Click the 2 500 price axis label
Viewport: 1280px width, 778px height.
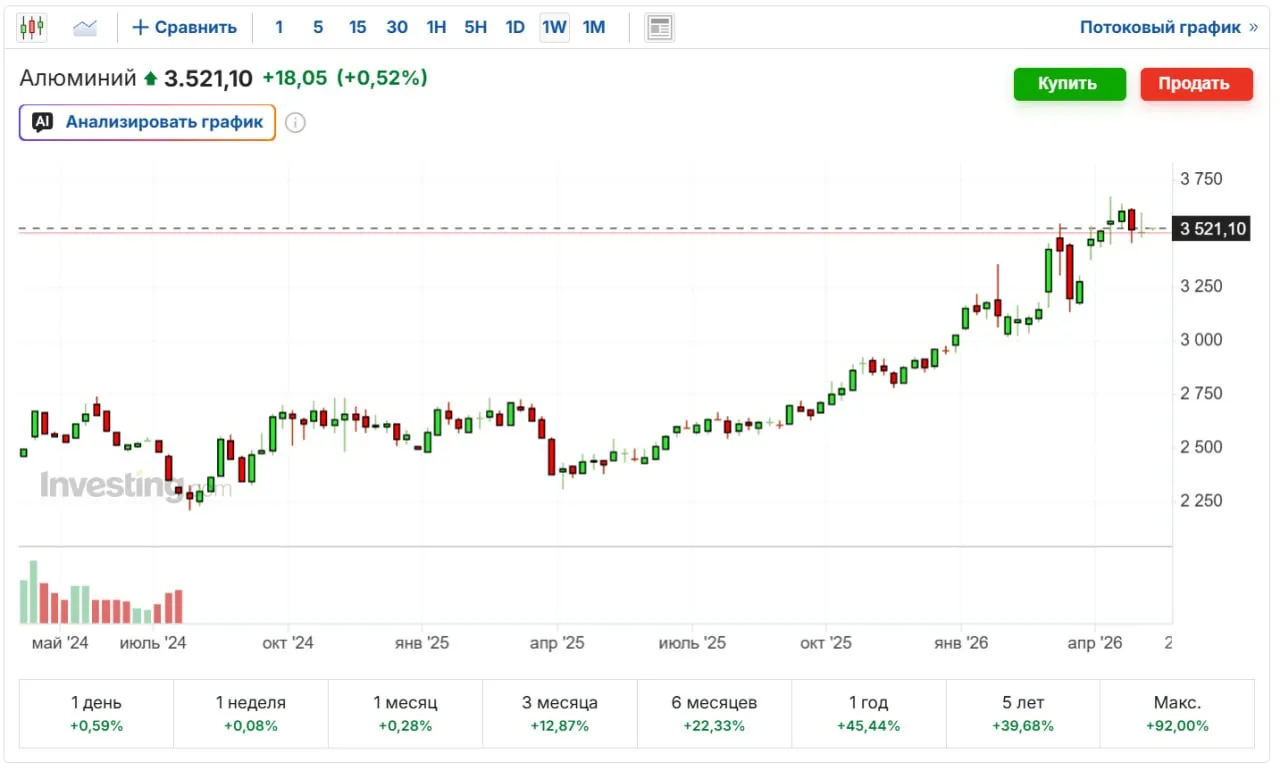pos(1201,446)
